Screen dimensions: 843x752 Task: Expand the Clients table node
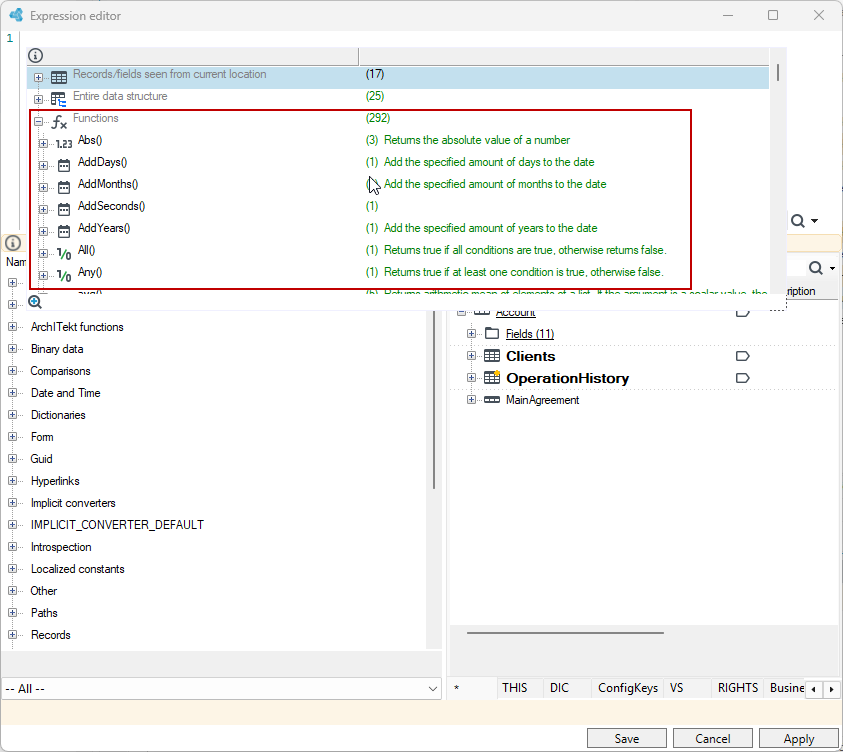point(471,356)
